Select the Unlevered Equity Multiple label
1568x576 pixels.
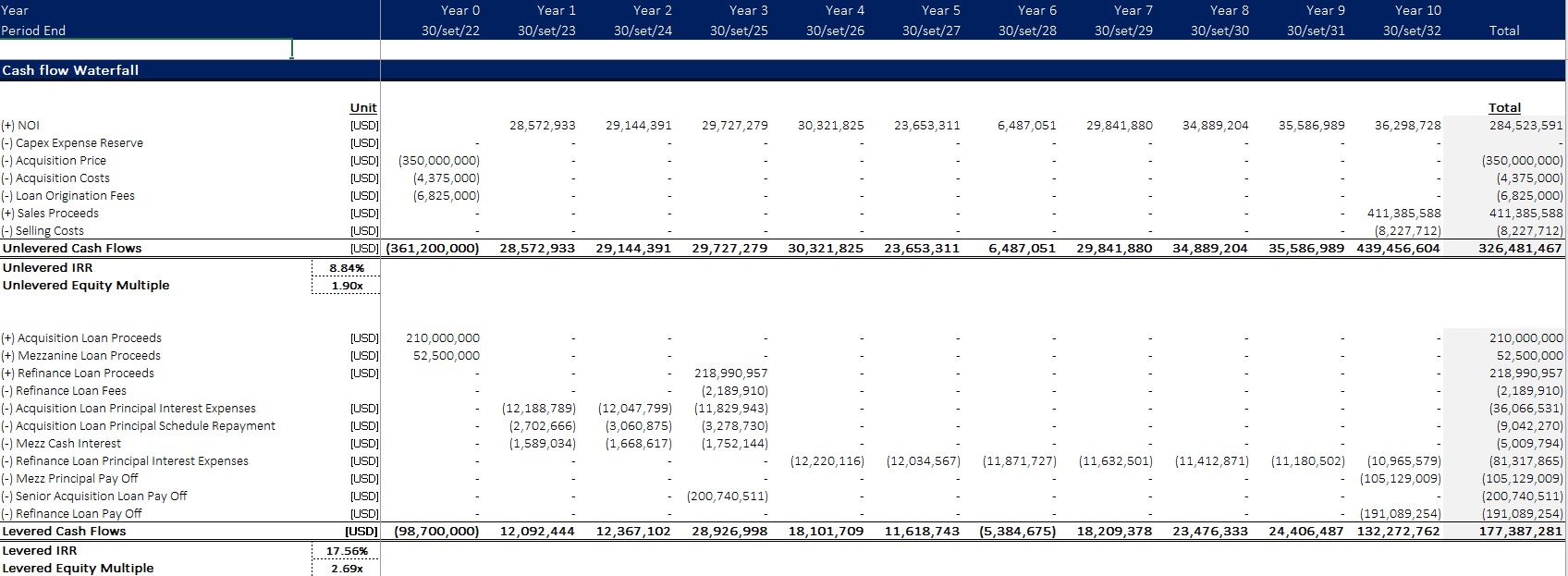(86, 286)
